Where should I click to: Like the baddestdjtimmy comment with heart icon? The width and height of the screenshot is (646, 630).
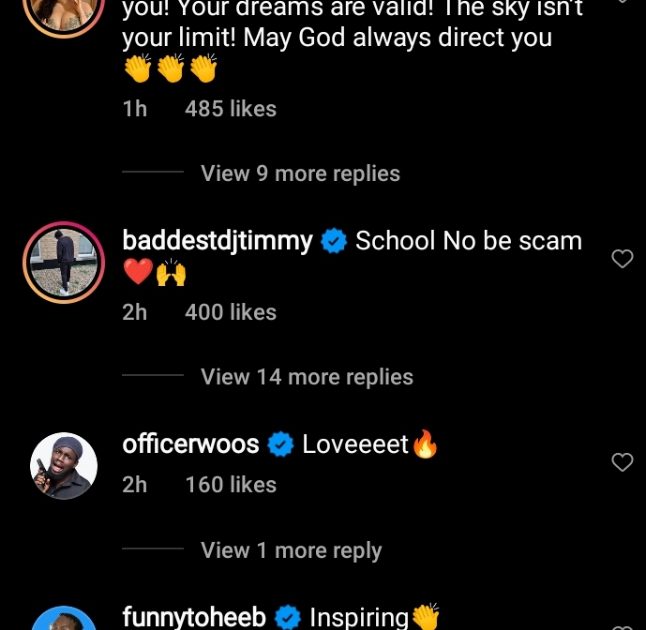[622, 259]
